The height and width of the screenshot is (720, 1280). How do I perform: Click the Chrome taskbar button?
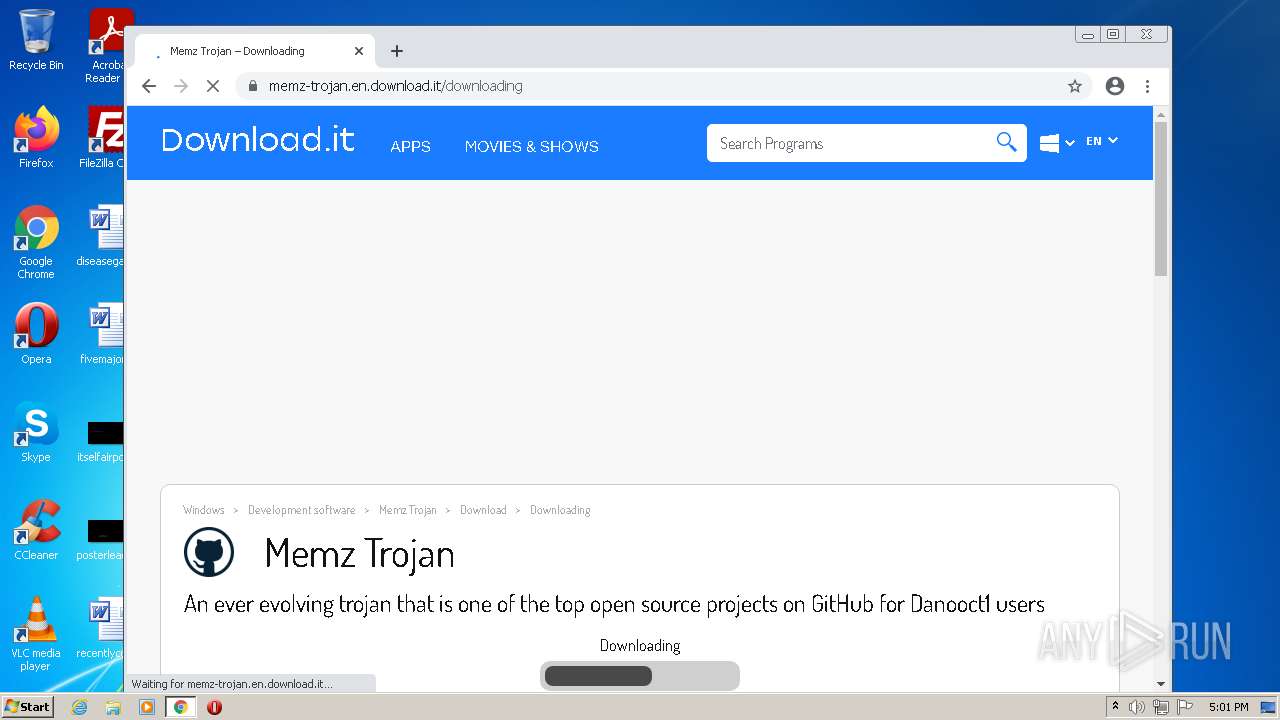point(181,707)
